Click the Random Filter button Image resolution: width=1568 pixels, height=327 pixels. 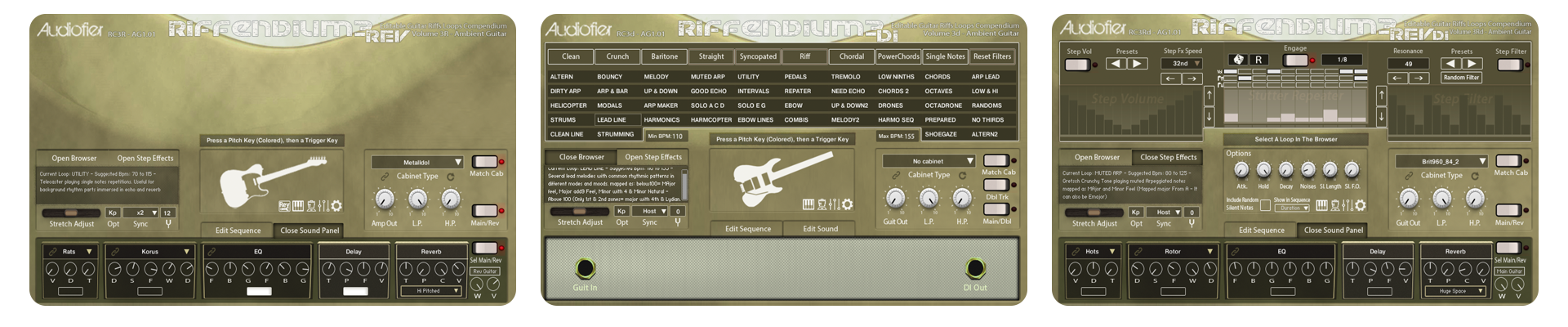1461,78
